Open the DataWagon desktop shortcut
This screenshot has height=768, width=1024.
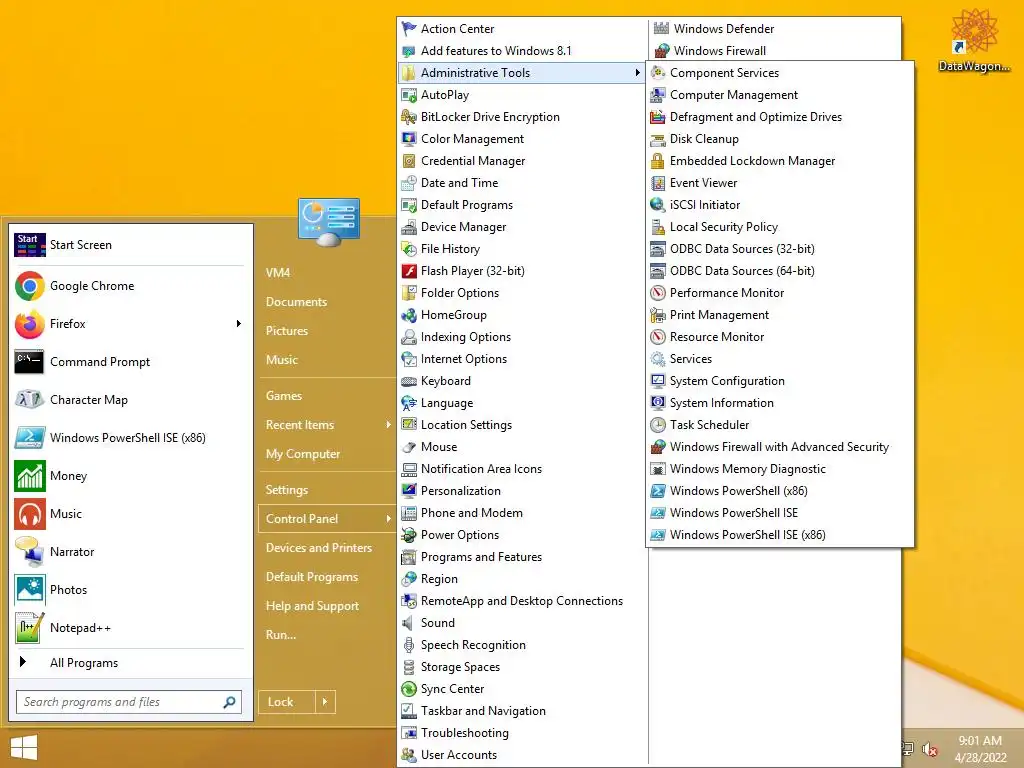tap(974, 39)
